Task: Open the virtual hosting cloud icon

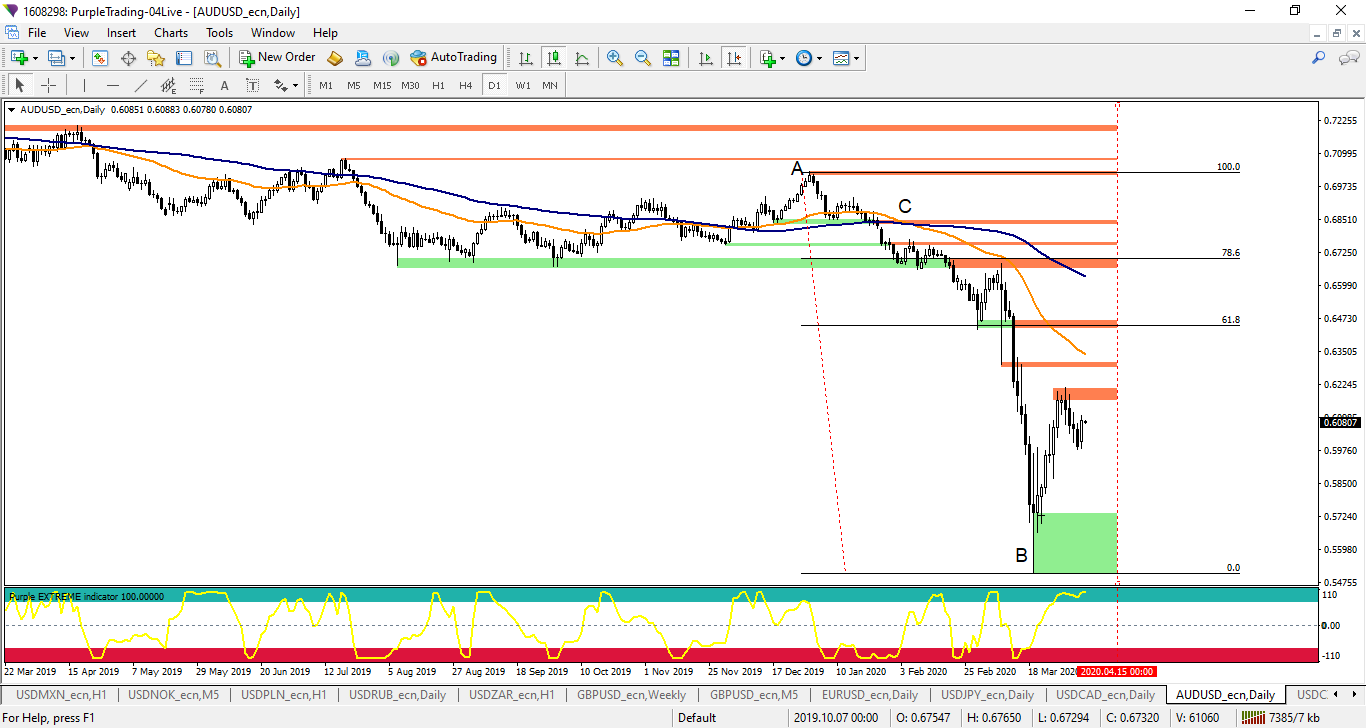Action: click(362, 58)
